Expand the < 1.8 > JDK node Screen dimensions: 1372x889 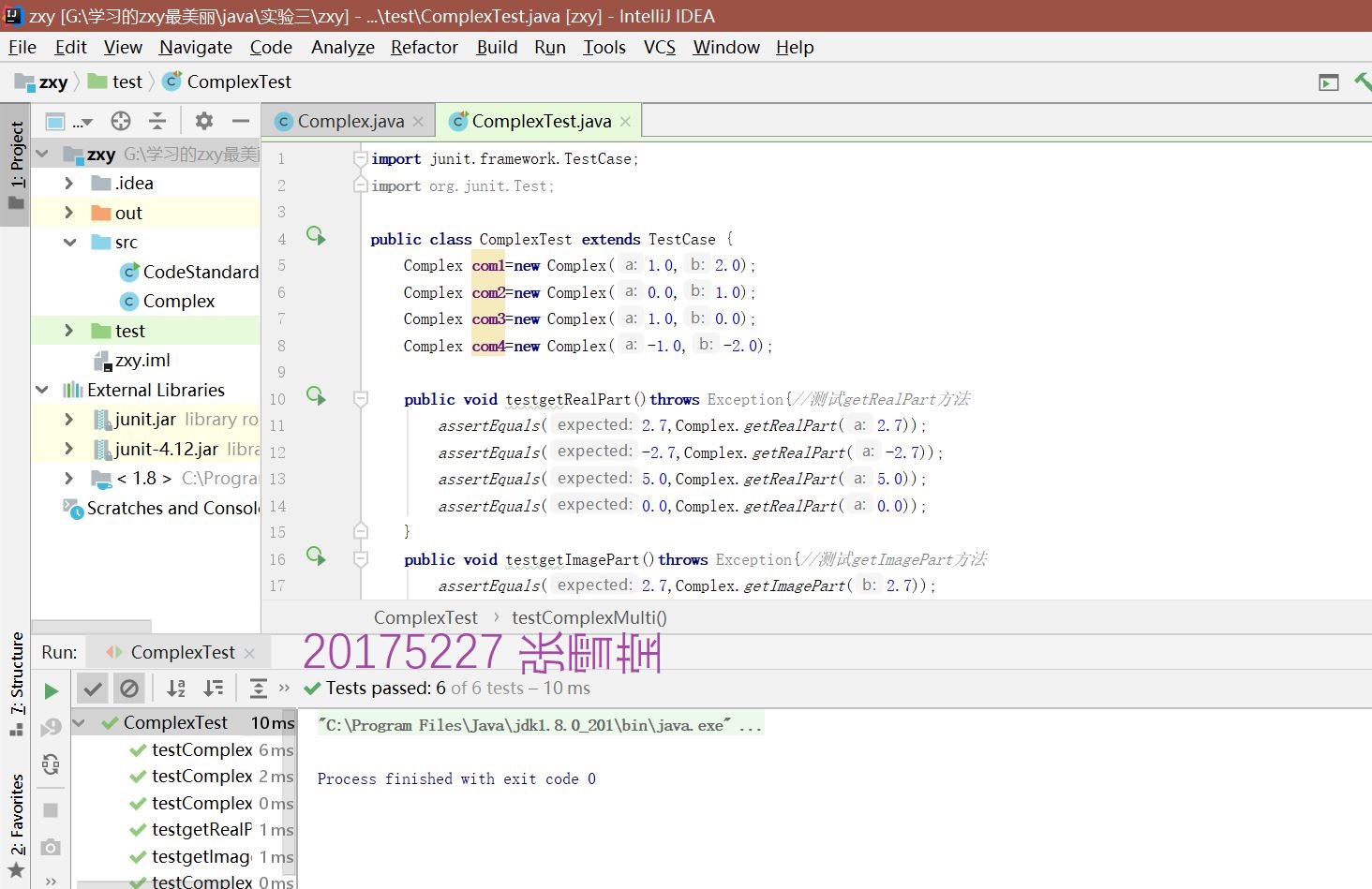tap(68, 478)
